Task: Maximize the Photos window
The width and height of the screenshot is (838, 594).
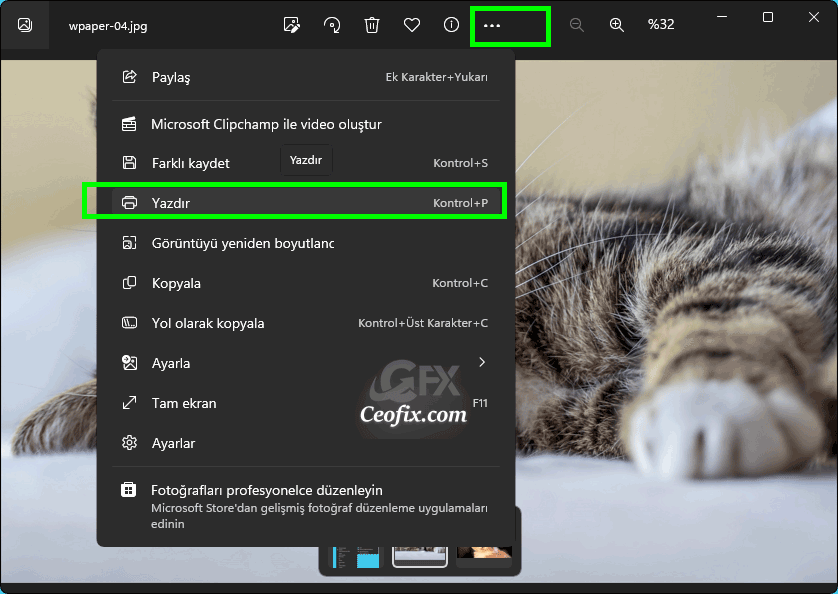Action: tap(768, 17)
